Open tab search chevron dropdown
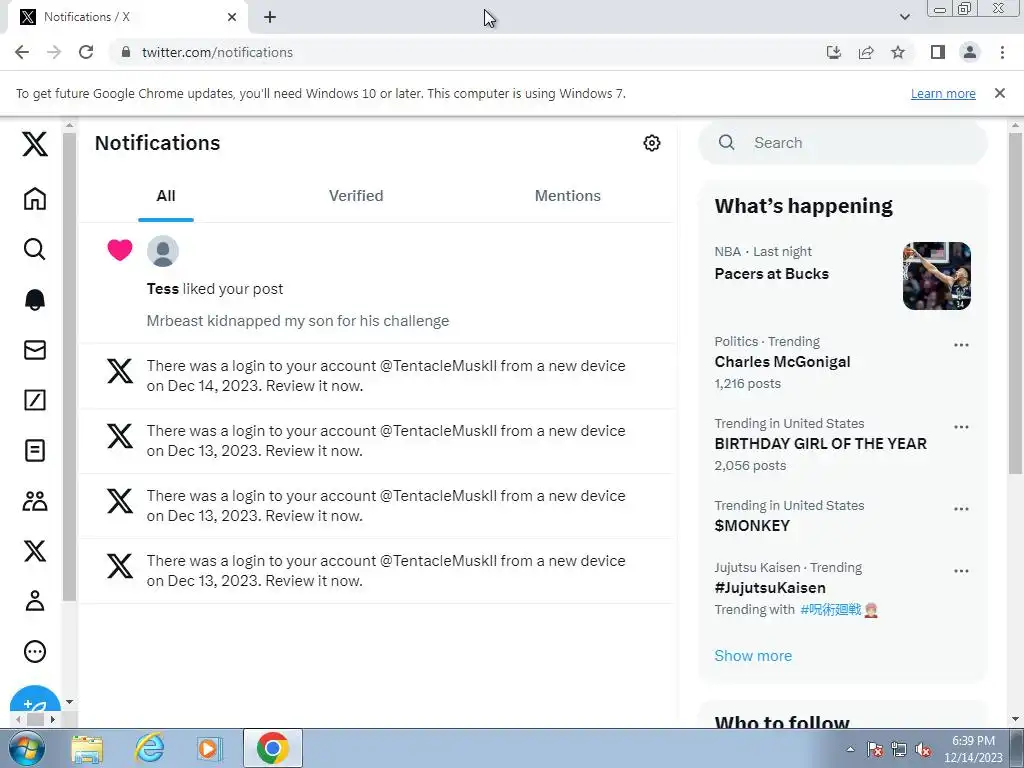 click(x=904, y=17)
